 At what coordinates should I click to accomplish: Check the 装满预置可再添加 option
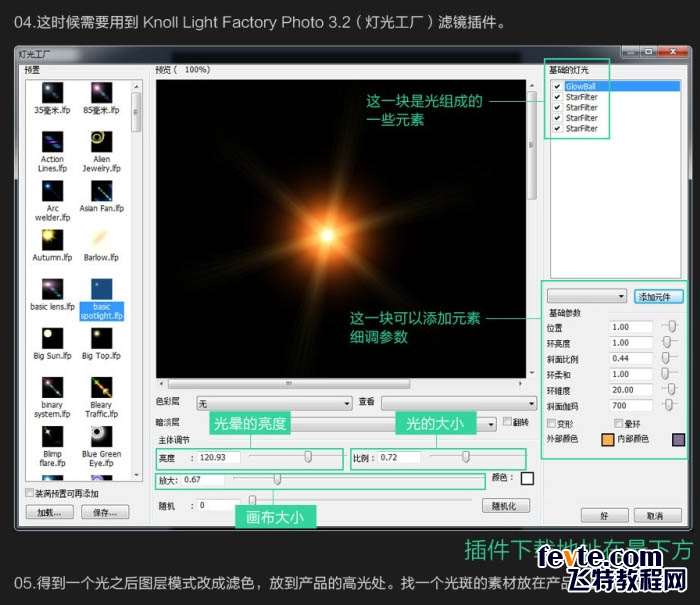(30, 493)
